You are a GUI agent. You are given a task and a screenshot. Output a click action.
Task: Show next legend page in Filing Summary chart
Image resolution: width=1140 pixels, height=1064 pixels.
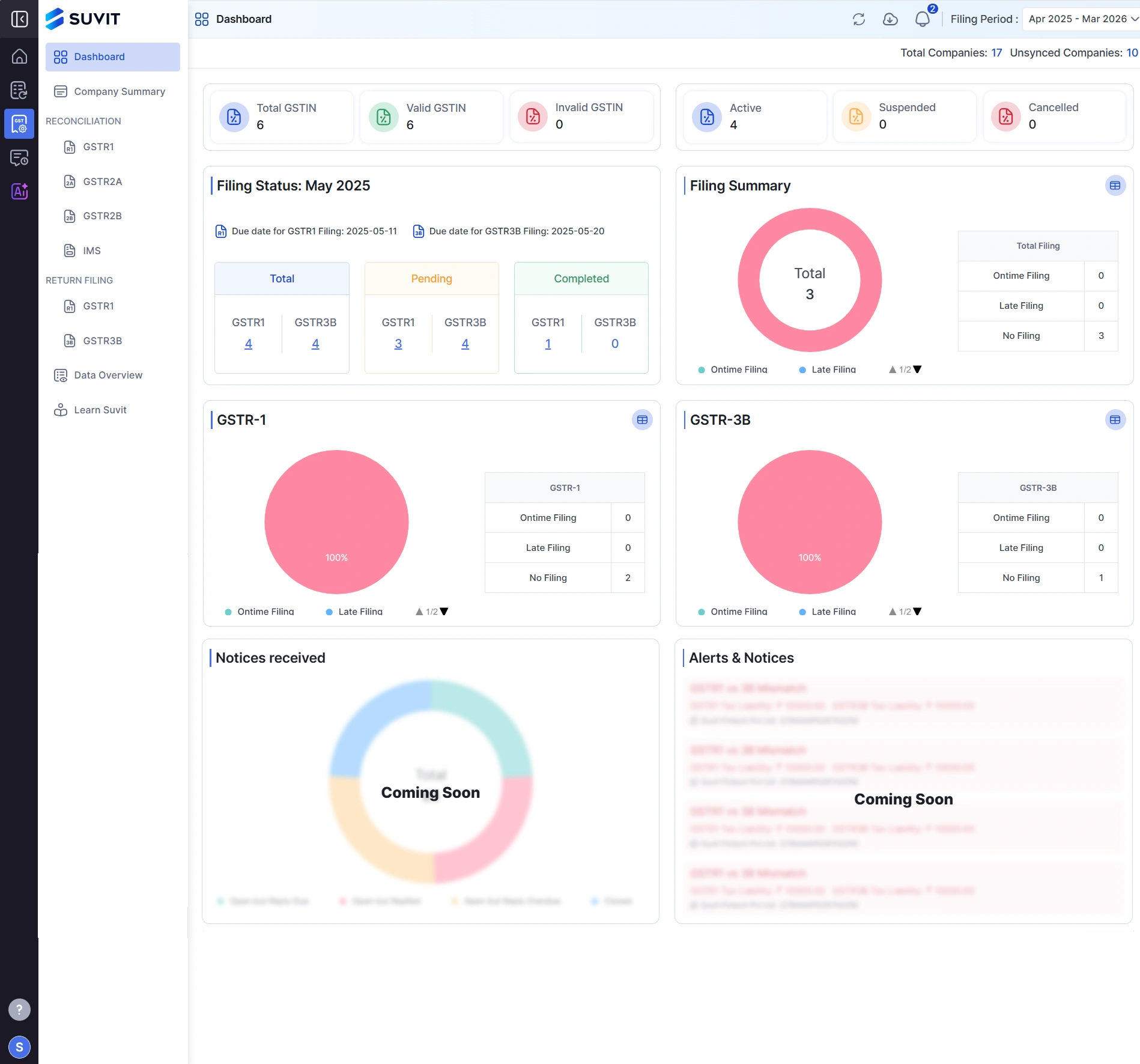point(917,369)
